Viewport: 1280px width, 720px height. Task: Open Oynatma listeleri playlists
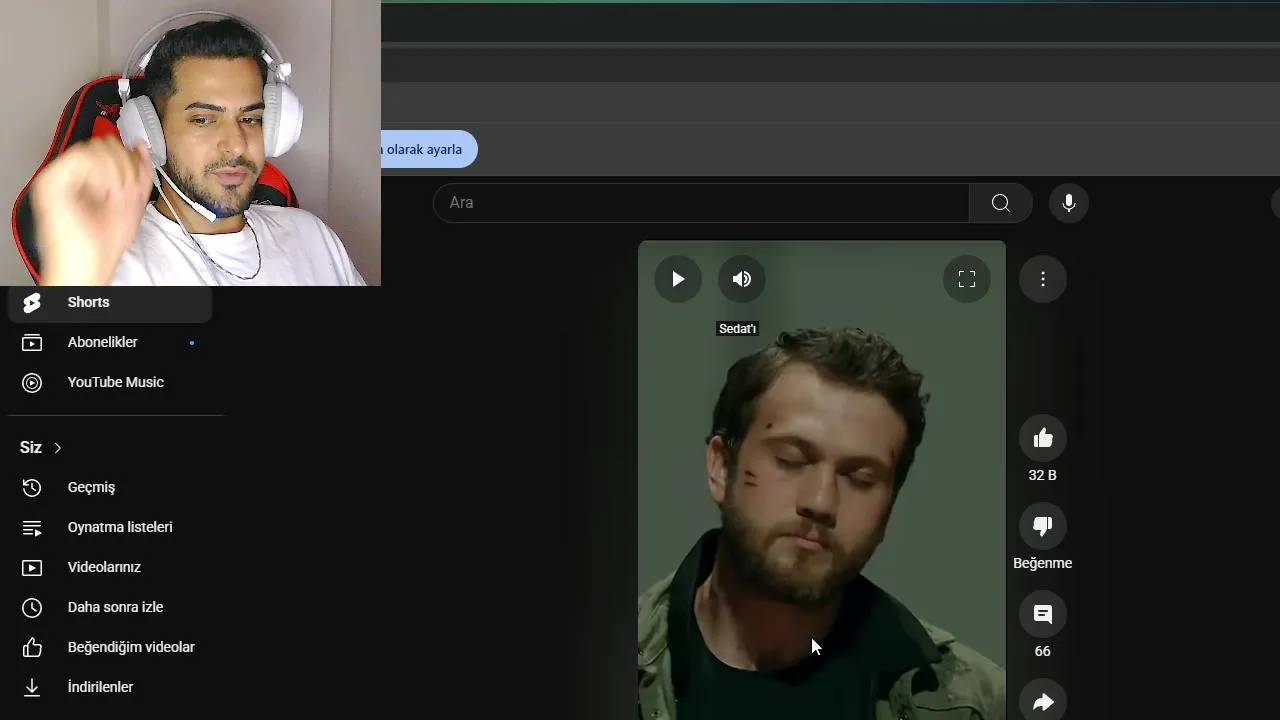click(110, 527)
